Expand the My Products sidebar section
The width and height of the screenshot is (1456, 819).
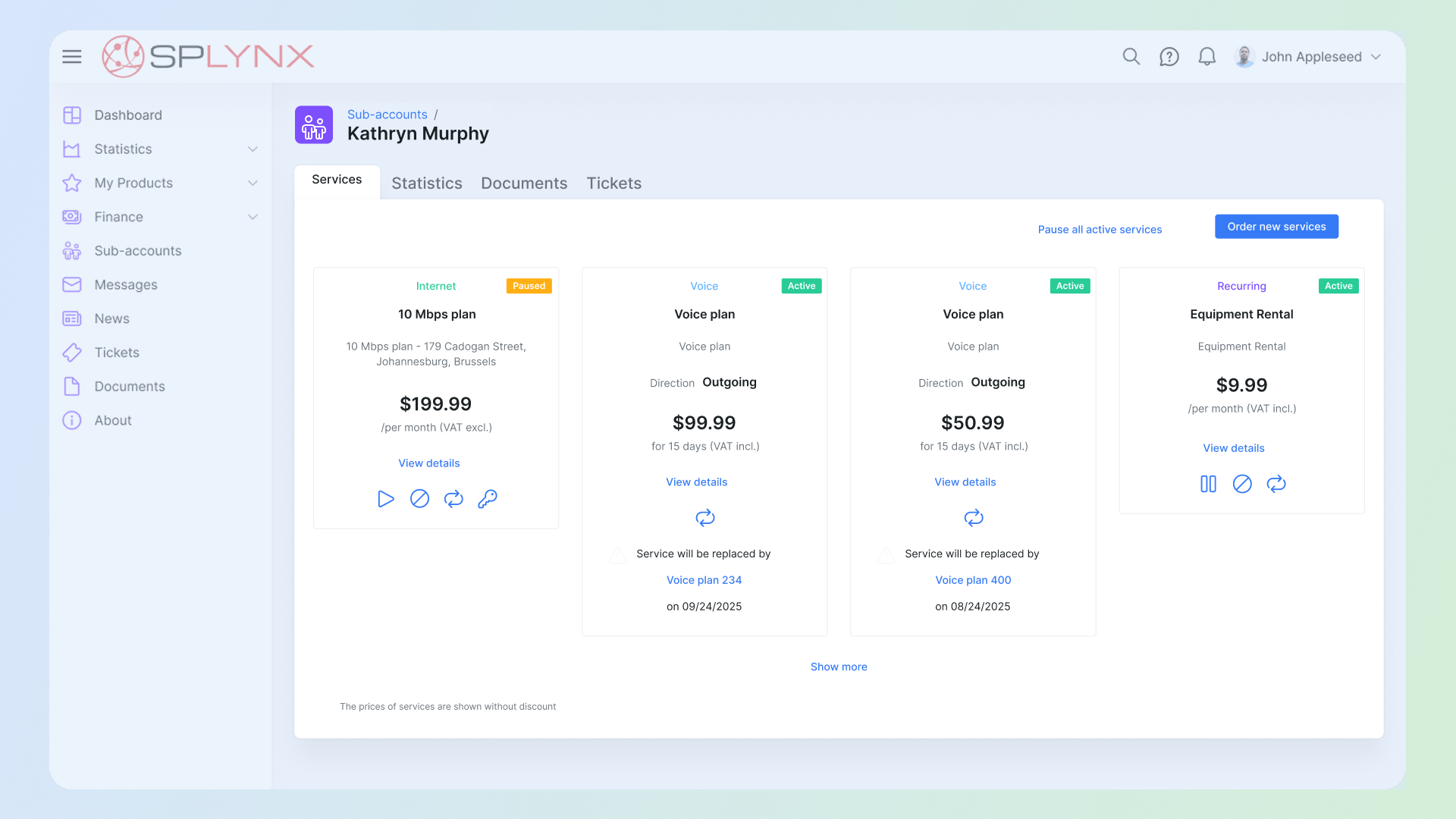coord(252,183)
